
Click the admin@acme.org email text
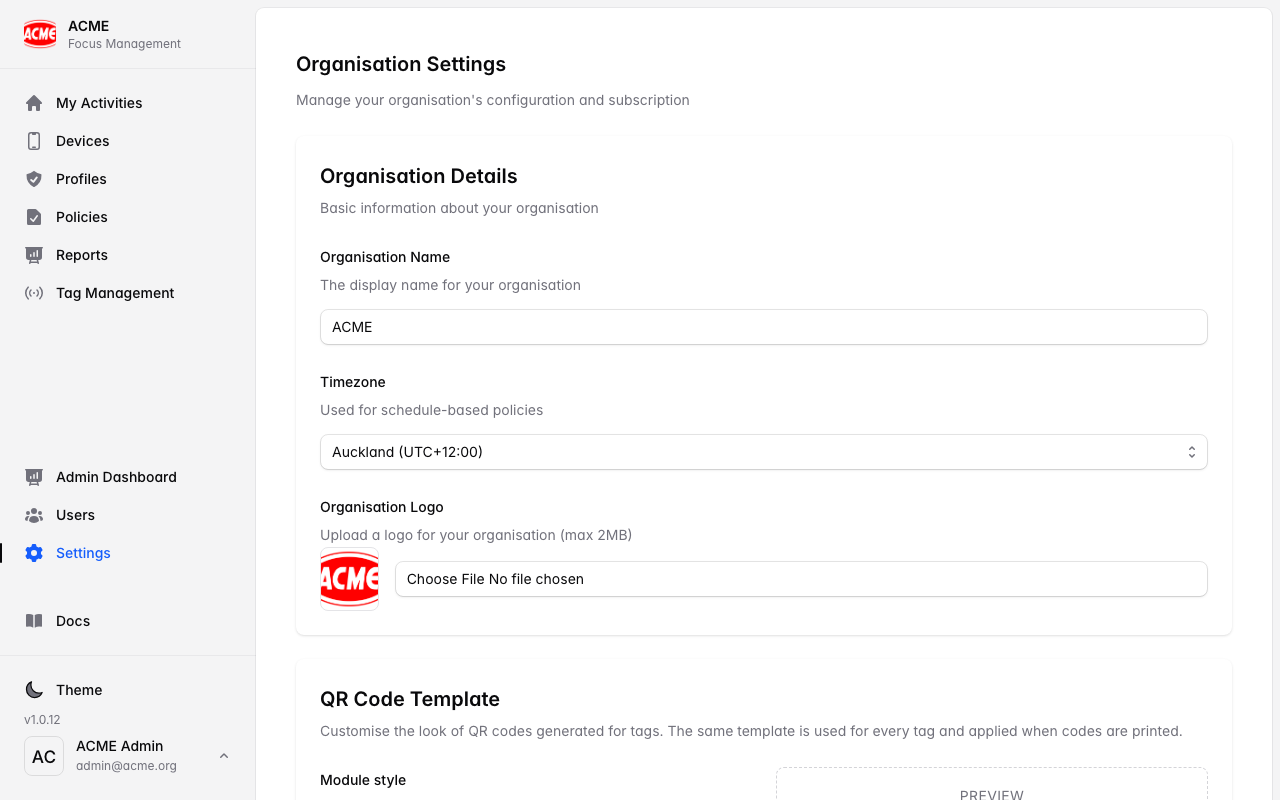pyautogui.click(x=126, y=766)
